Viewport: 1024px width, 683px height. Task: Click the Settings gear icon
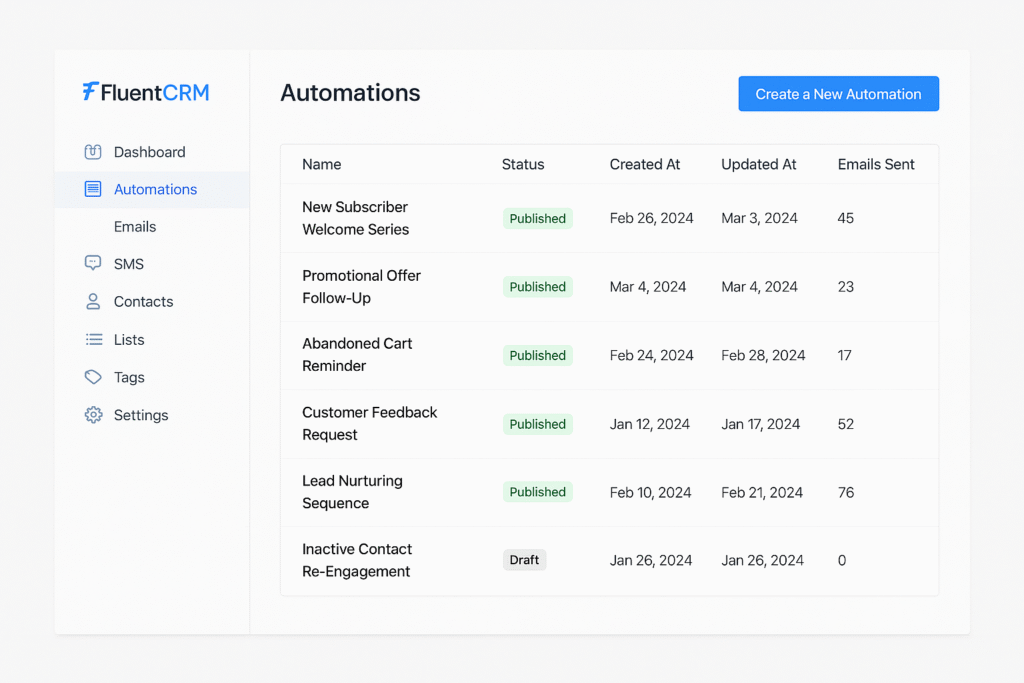pos(93,415)
